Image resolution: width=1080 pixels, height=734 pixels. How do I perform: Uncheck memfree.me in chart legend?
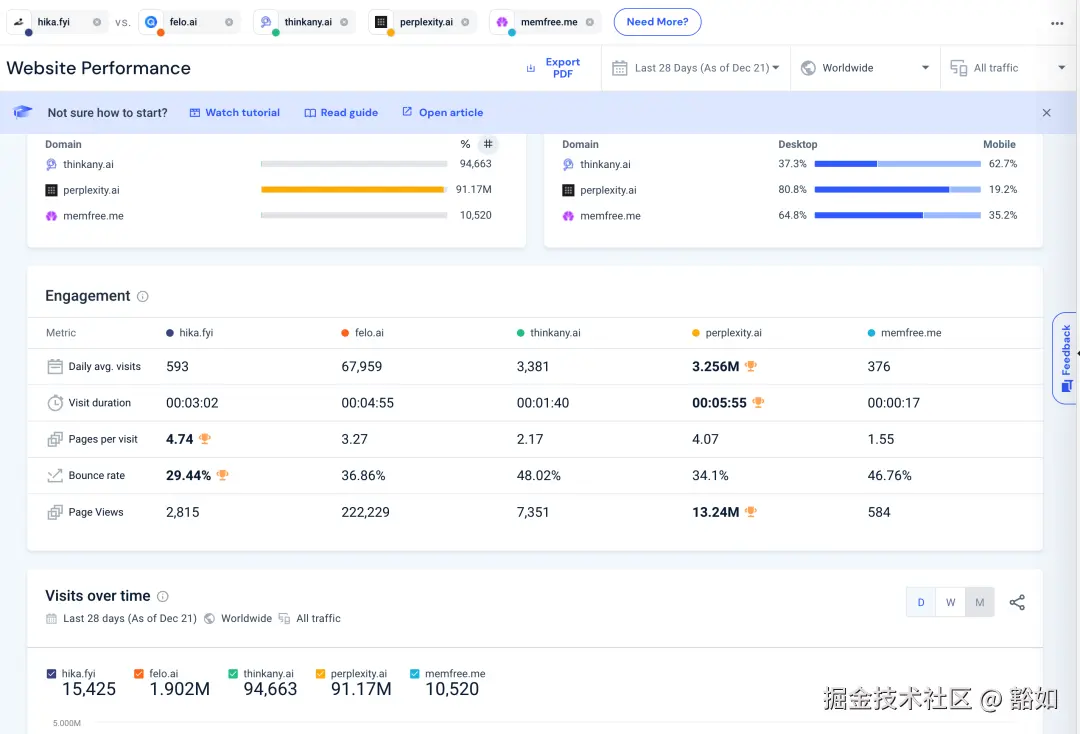point(415,673)
